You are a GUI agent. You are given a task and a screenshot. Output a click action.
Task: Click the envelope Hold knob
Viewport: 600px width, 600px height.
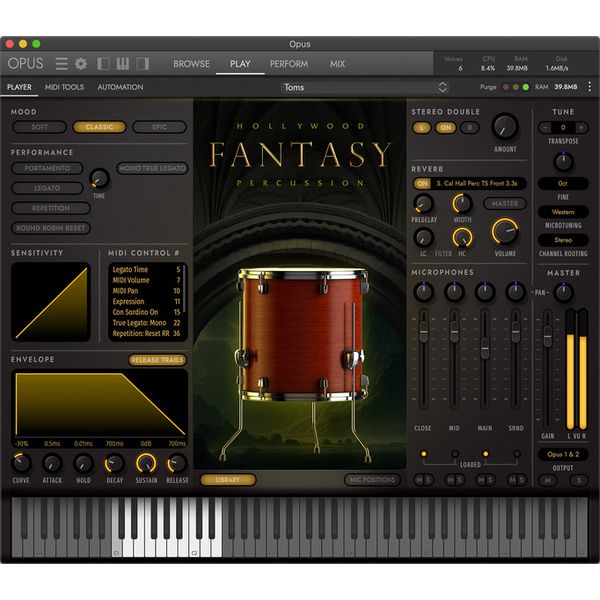pos(83,463)
